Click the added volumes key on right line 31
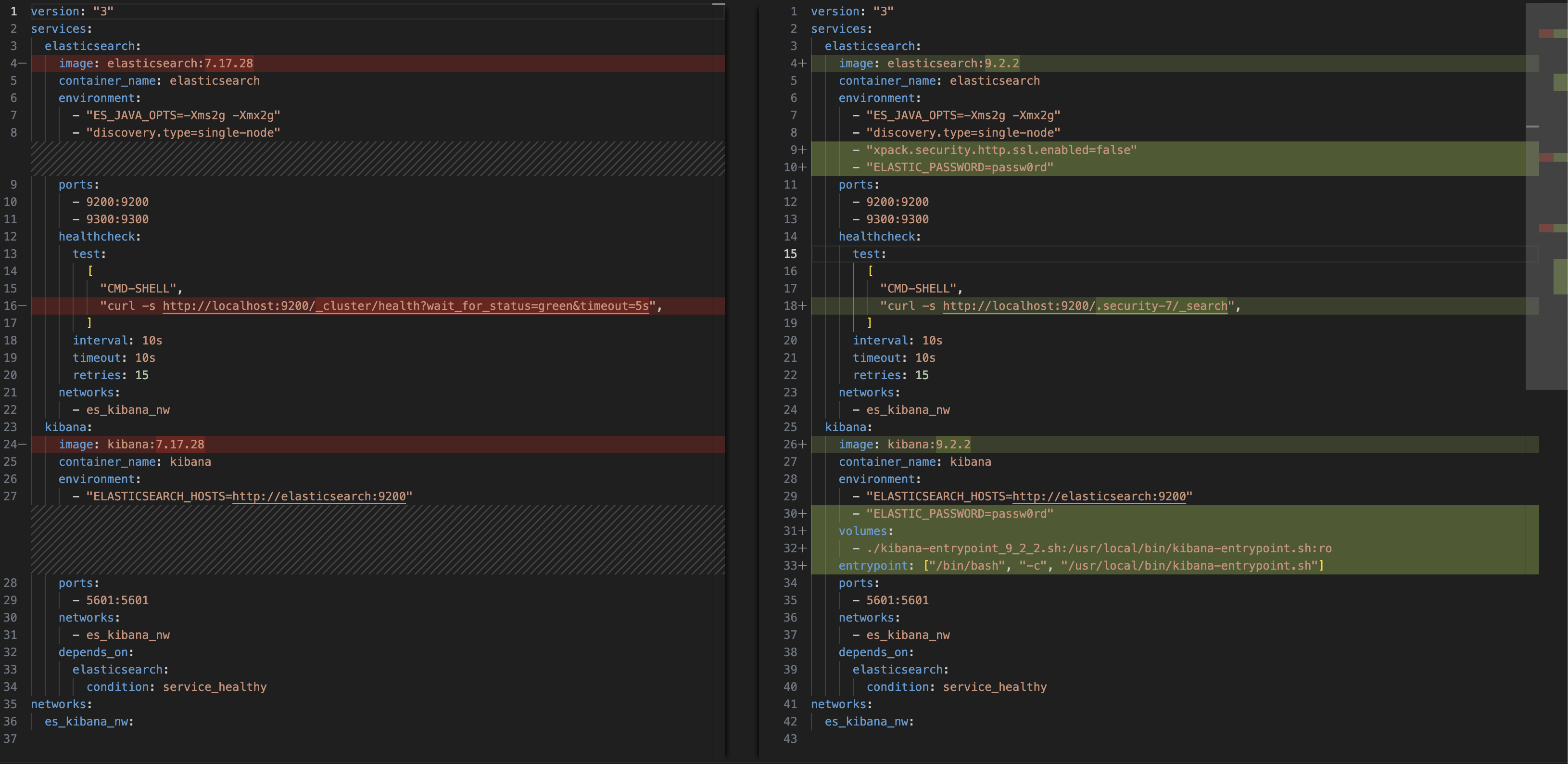Image resolution: width=1568 pixels, height=764 pixels. pos(862,531)
